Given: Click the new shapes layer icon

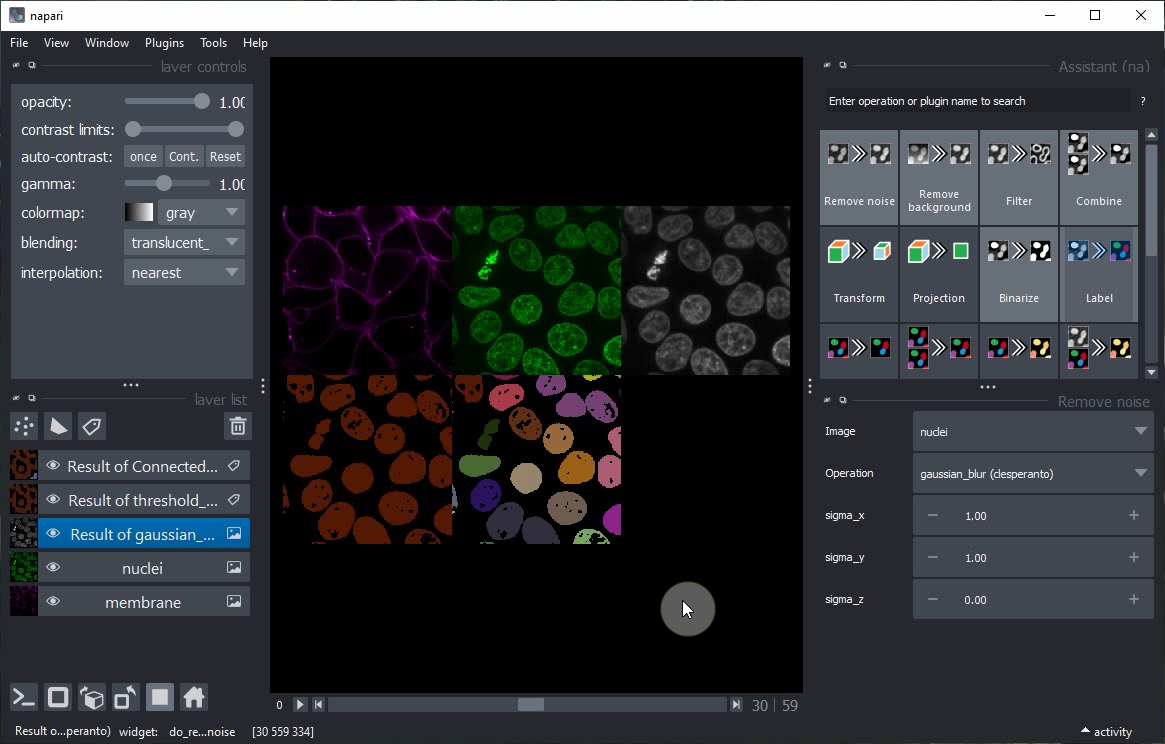Looking at the screenshot, I should [58, 427].
